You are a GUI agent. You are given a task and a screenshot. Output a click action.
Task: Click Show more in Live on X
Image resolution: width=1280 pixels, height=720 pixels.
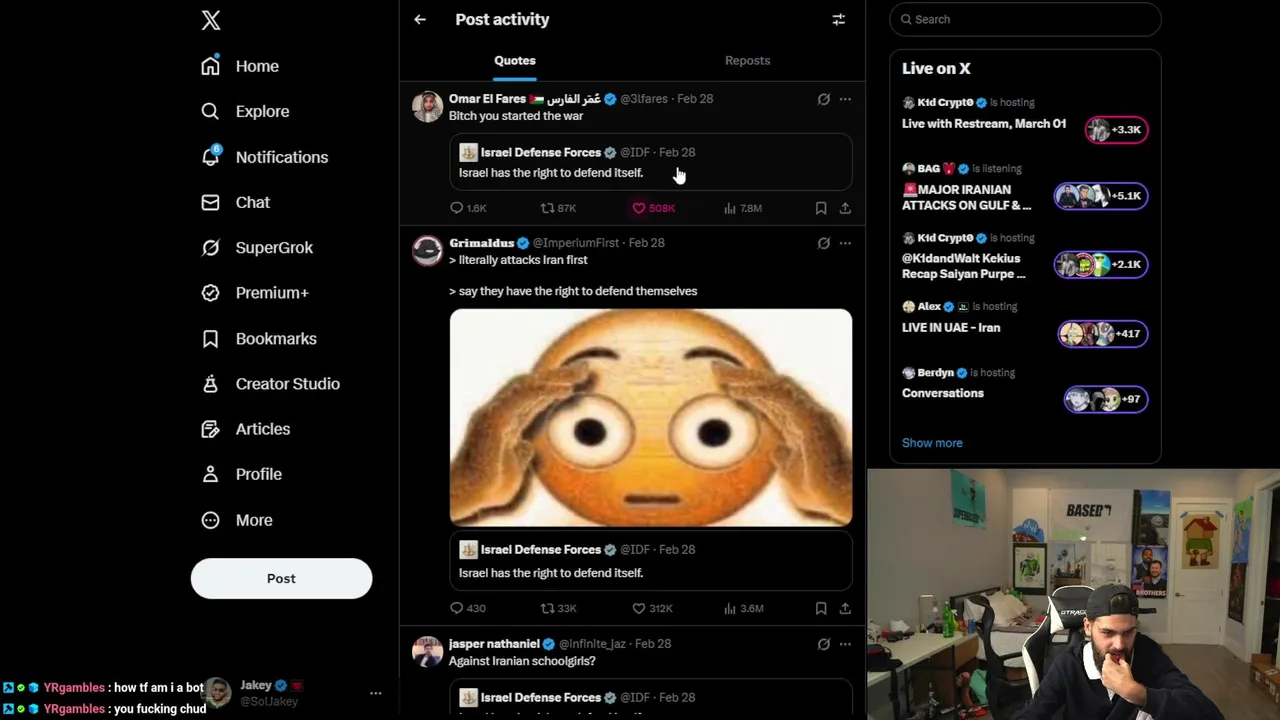(932, 442)
